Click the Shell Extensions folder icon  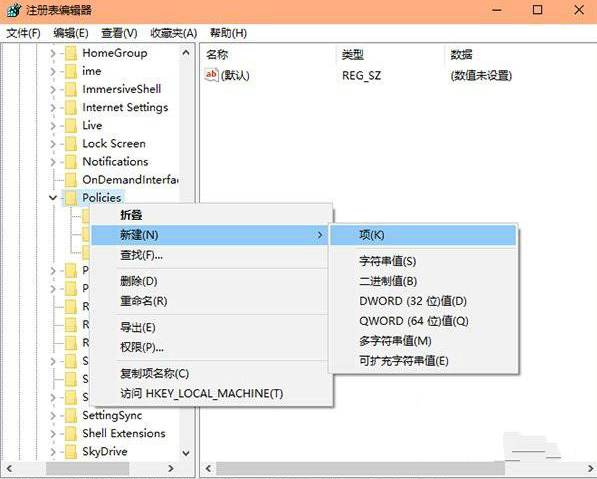tap(71, 433)
